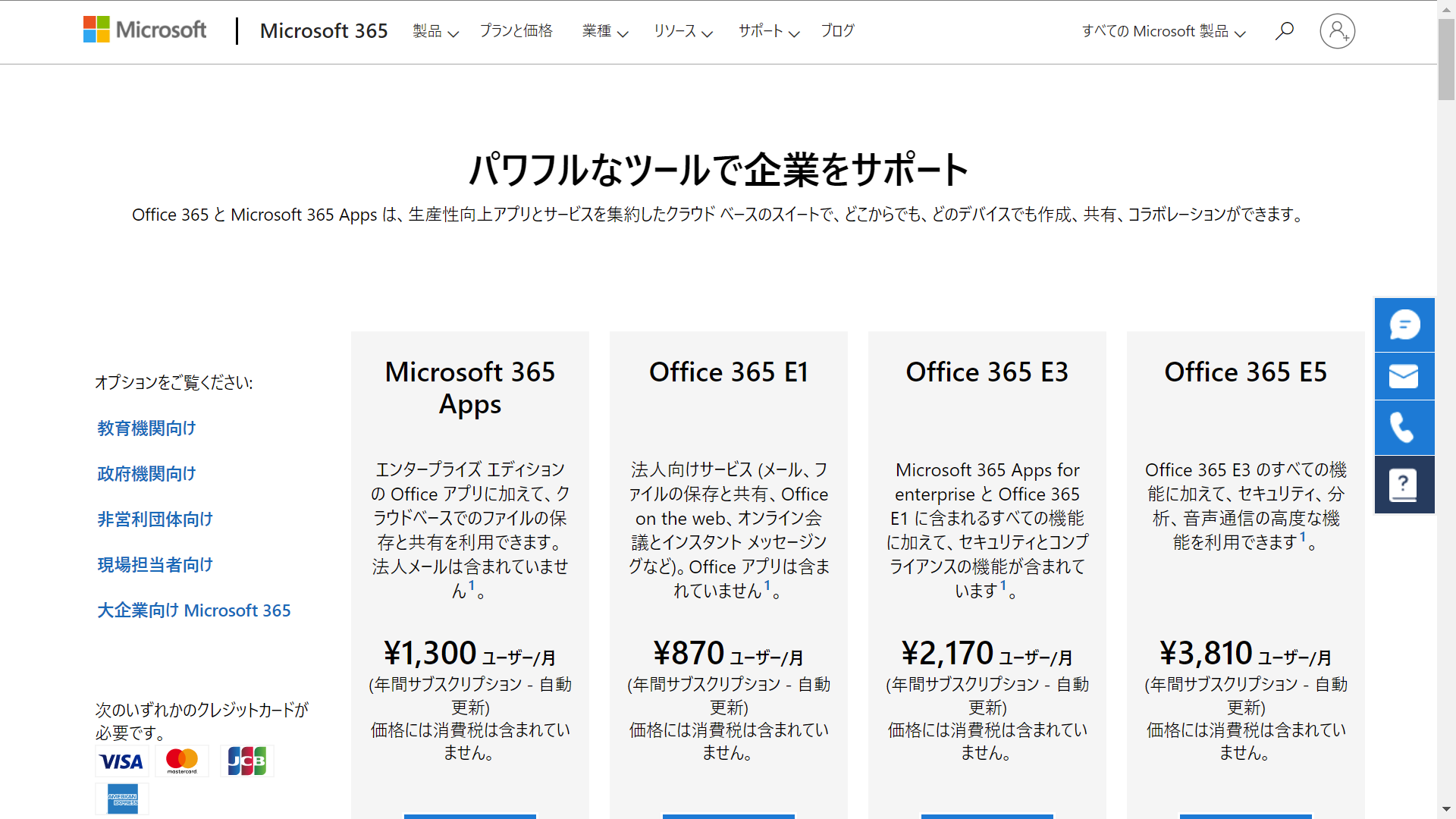Click the ¥870 price text
The height and width of the screenshot is (819, 1456).
tap(689, 653)
